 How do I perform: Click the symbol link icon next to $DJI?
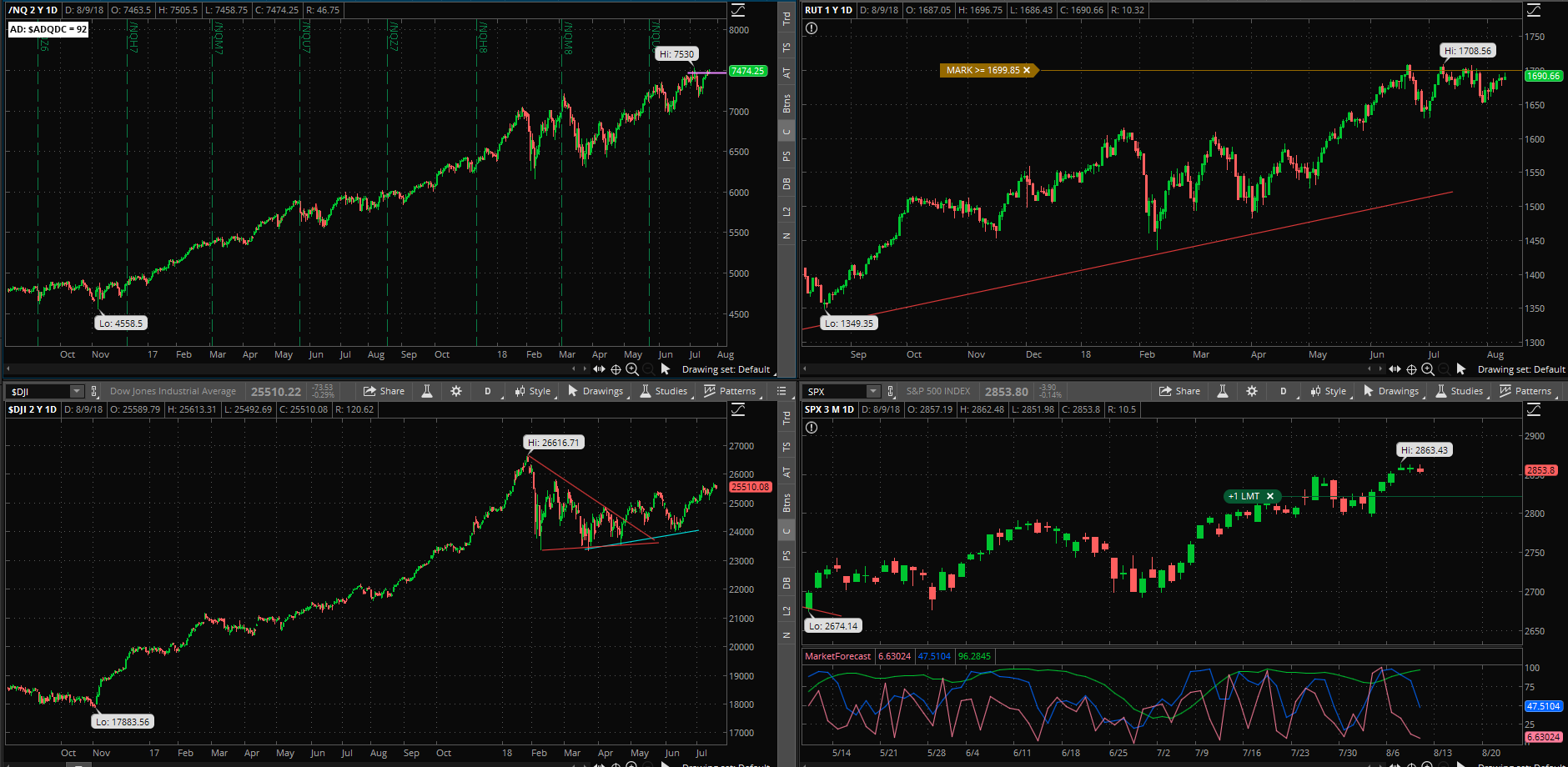pos(94,391)
